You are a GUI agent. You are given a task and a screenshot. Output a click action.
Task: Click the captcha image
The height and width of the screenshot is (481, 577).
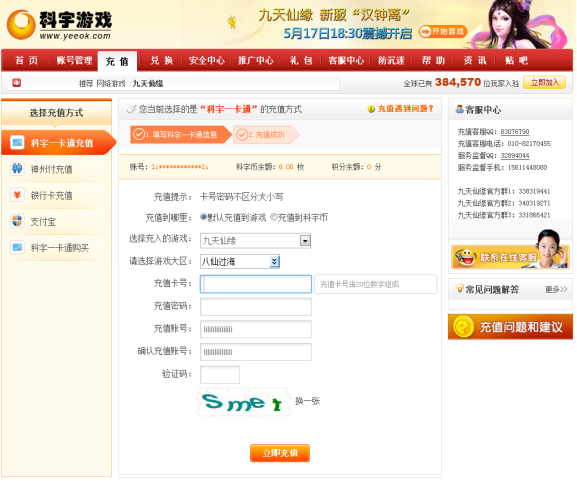243,402
